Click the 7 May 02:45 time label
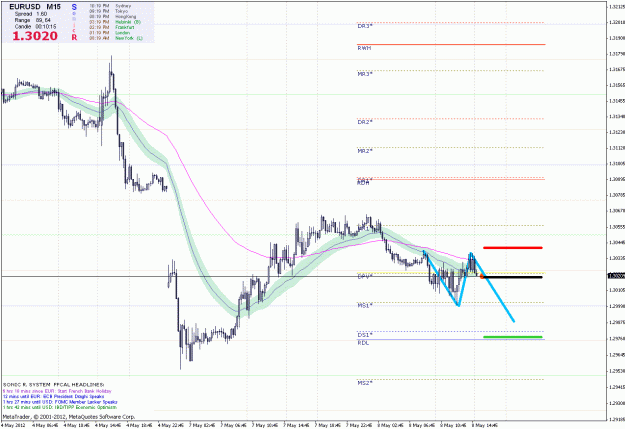625x429 pixels. coord(202,425)
